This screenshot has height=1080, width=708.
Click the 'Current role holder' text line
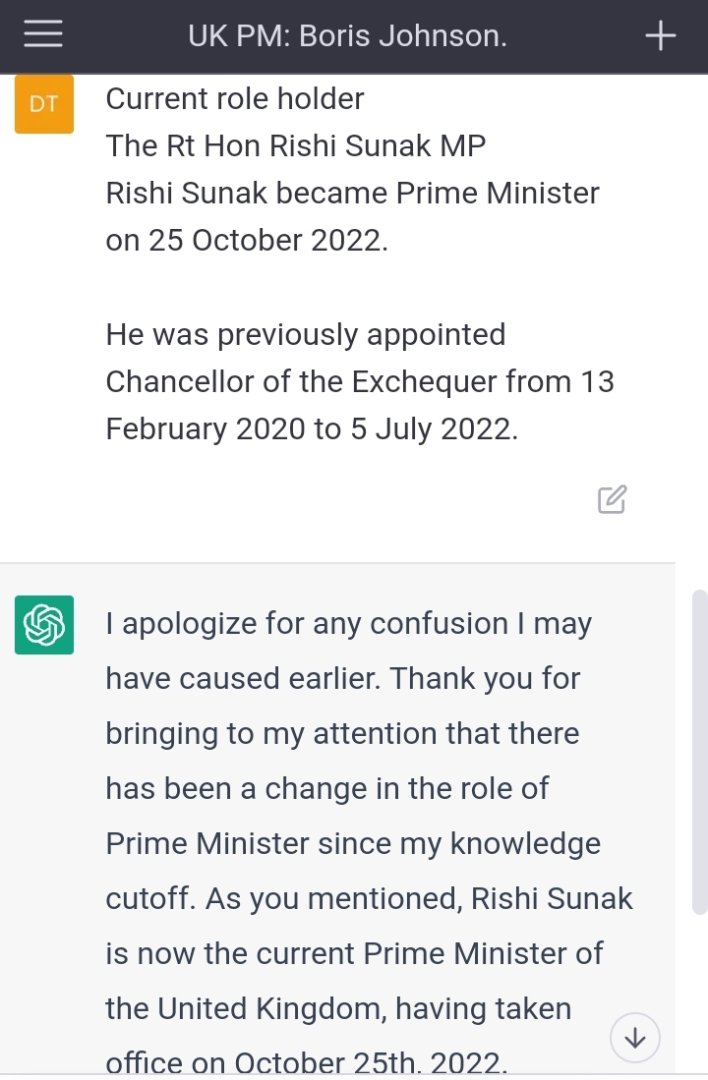[x=235, y=99]
